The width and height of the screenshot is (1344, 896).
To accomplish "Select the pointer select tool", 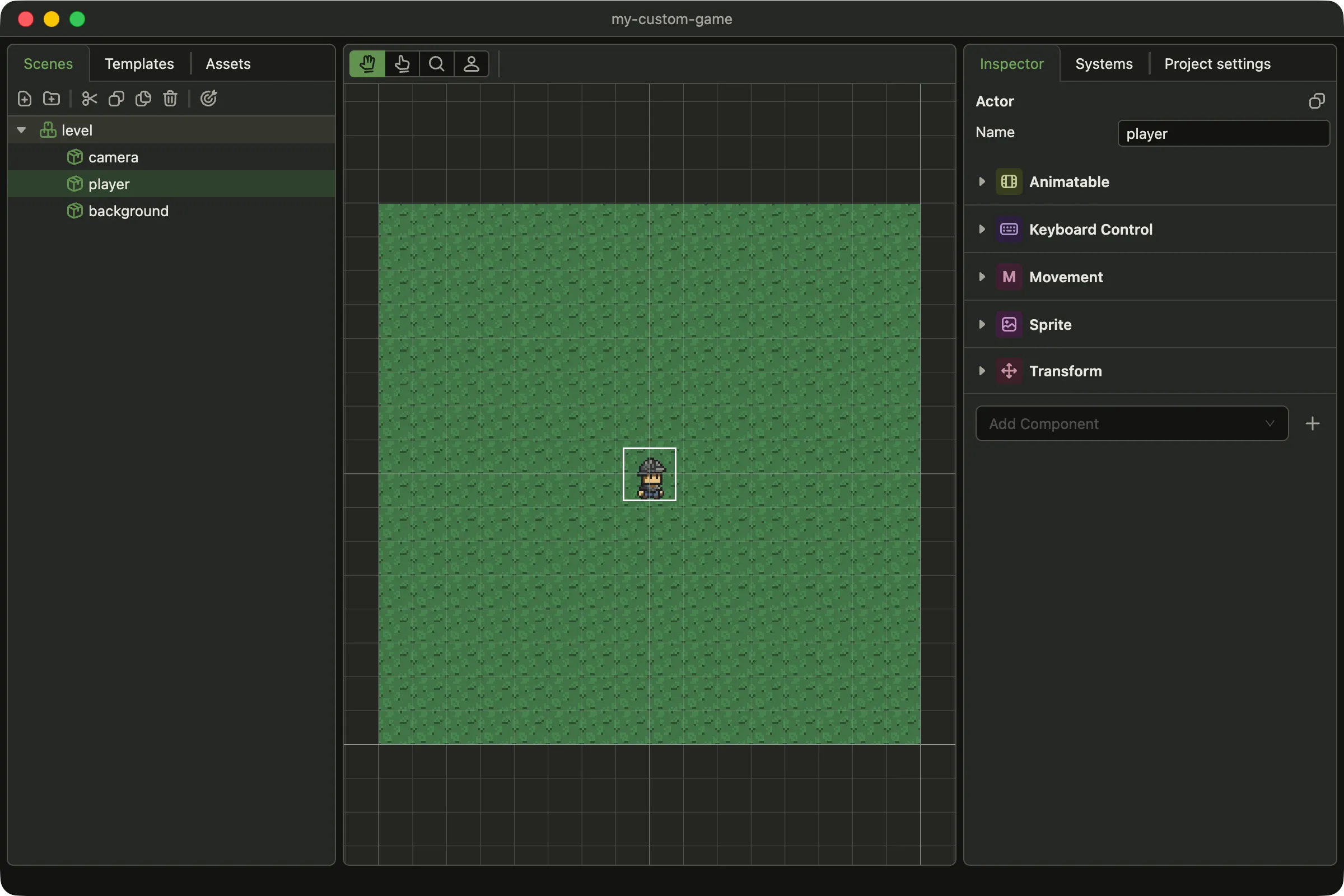I will coord(402,63).
